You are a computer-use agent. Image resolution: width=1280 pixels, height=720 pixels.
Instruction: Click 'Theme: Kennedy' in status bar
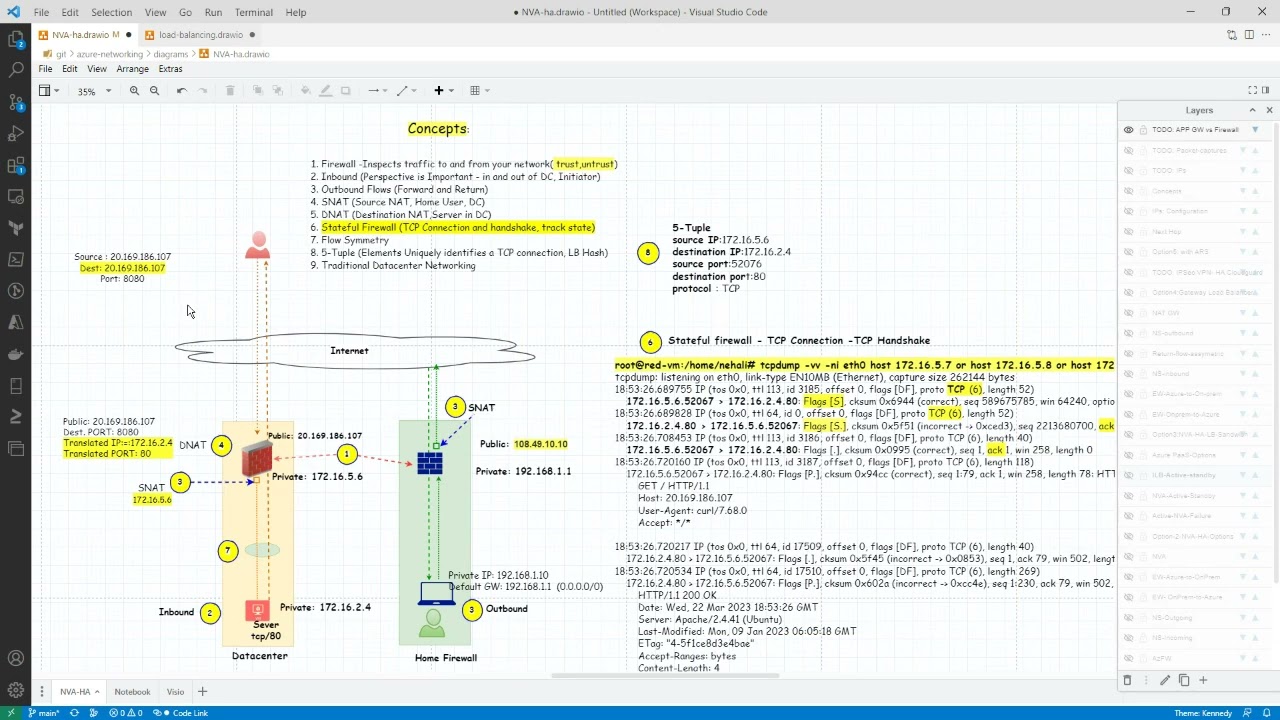[x=1203, y=713]
